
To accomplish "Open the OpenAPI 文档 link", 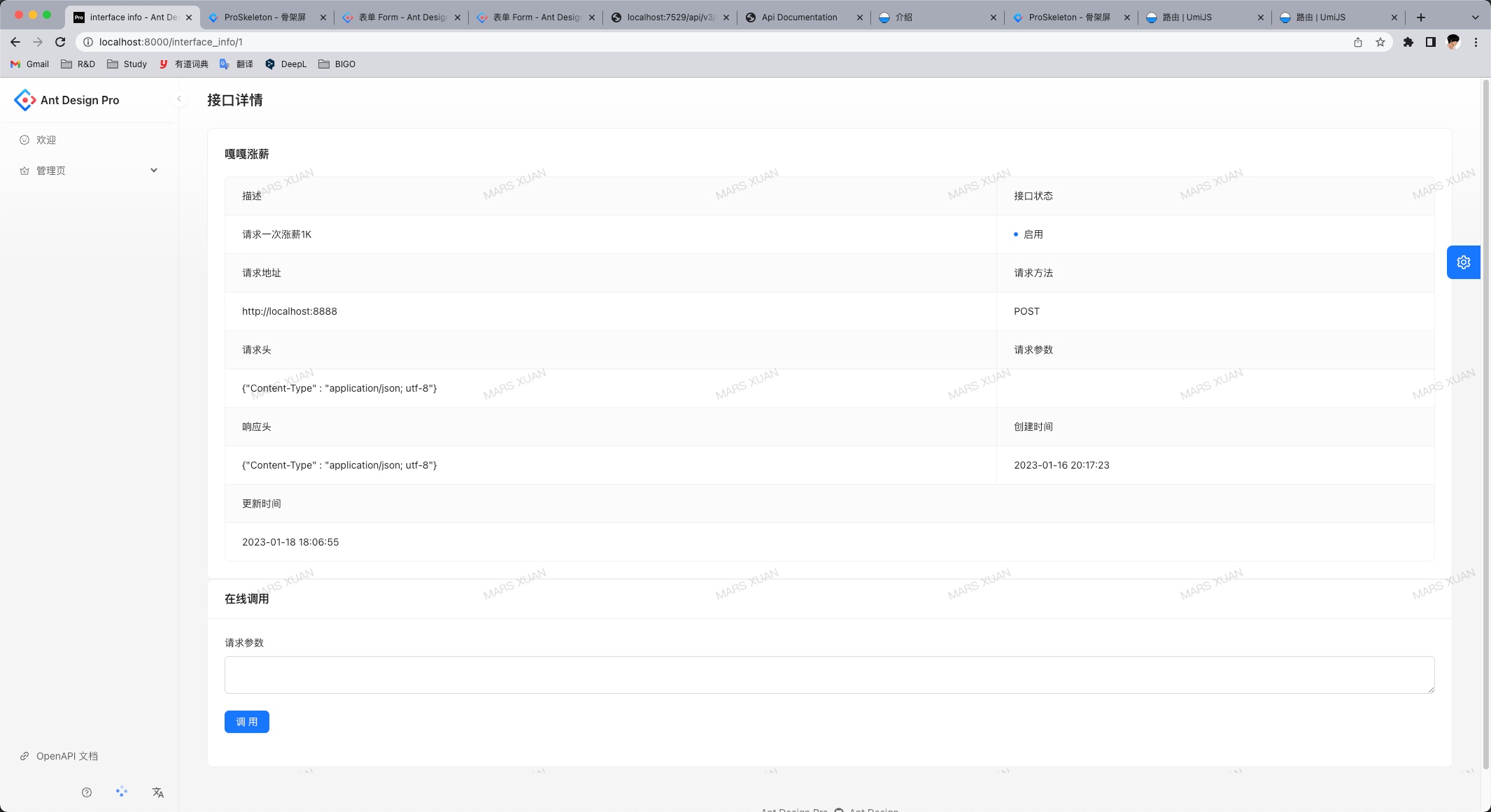I will 66,756.
